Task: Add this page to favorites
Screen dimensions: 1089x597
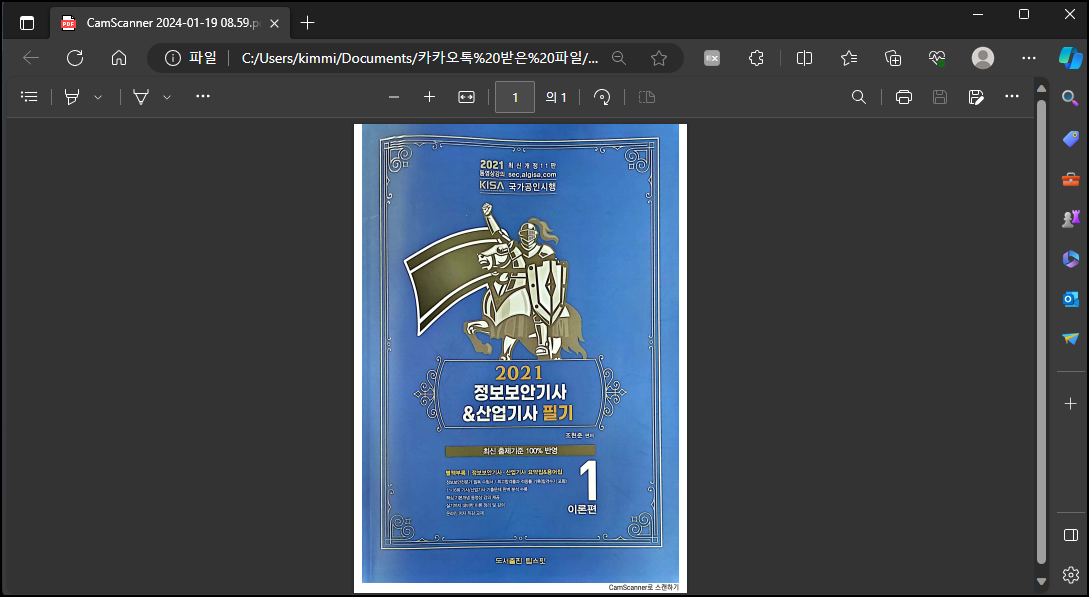Action: [x=659, y=58]
